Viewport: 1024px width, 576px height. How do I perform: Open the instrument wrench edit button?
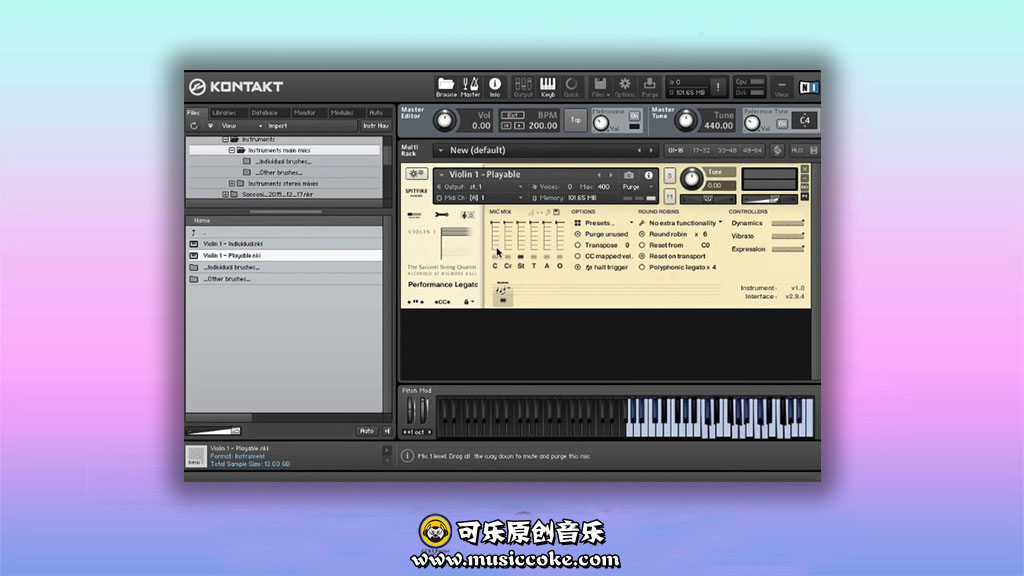tap(415, 174)
